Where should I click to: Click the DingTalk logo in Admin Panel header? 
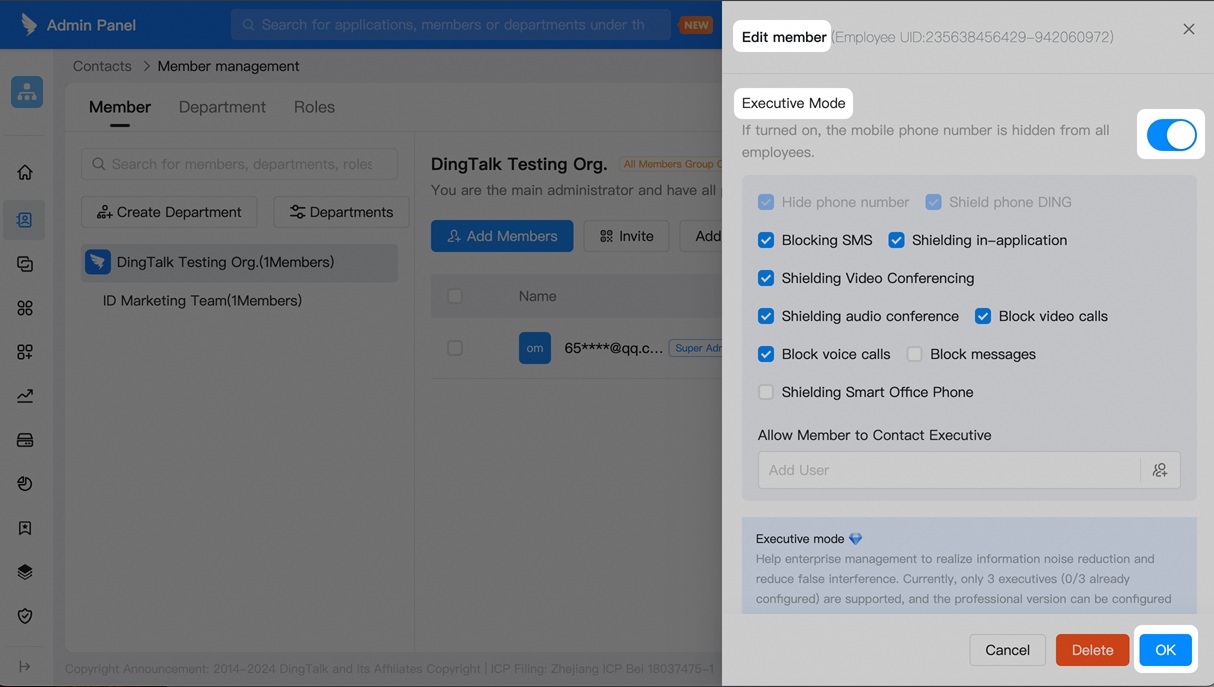[29, 24]
